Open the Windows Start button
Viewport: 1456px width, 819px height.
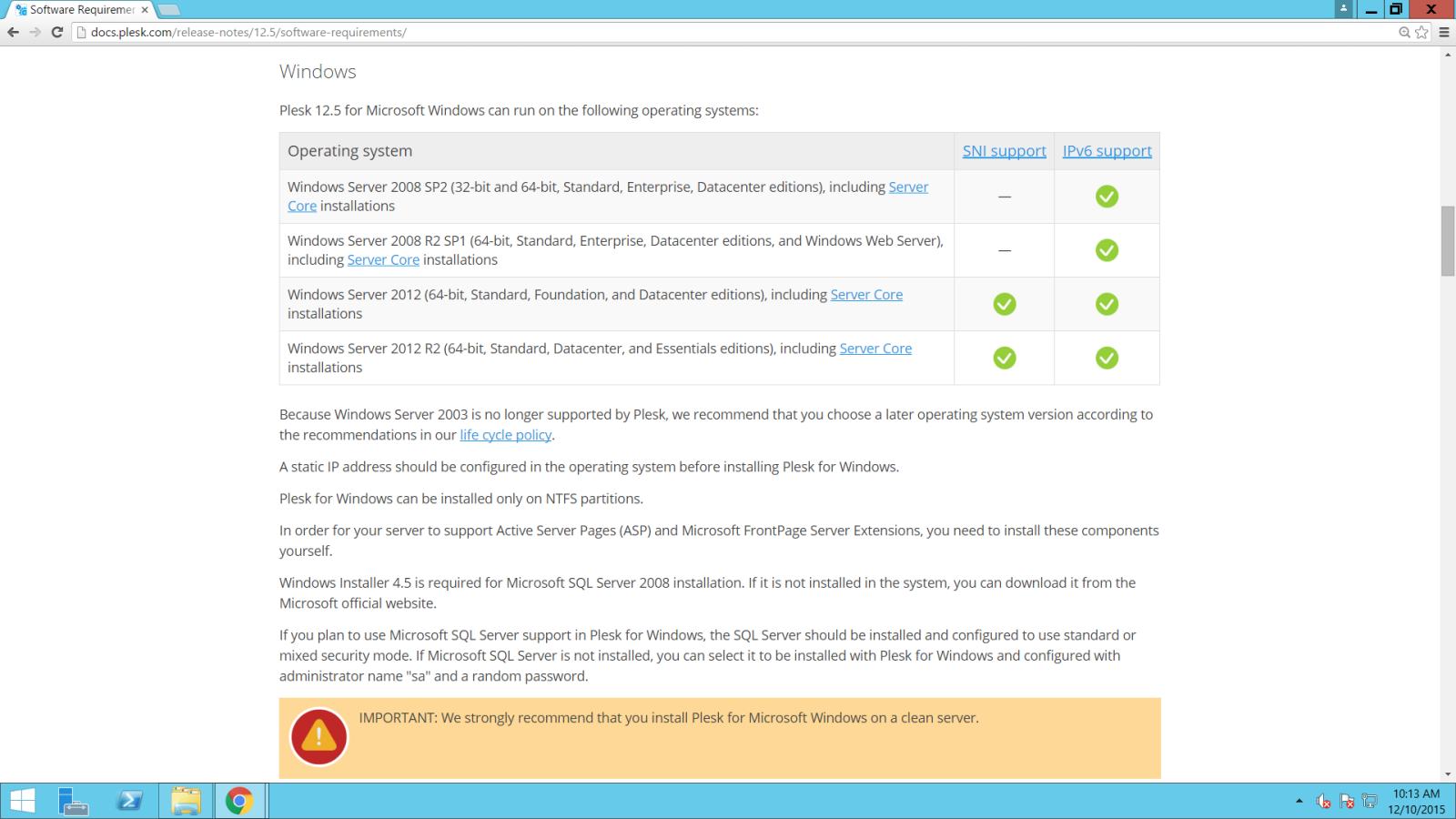pyautogui.click(x=22, y=801)
